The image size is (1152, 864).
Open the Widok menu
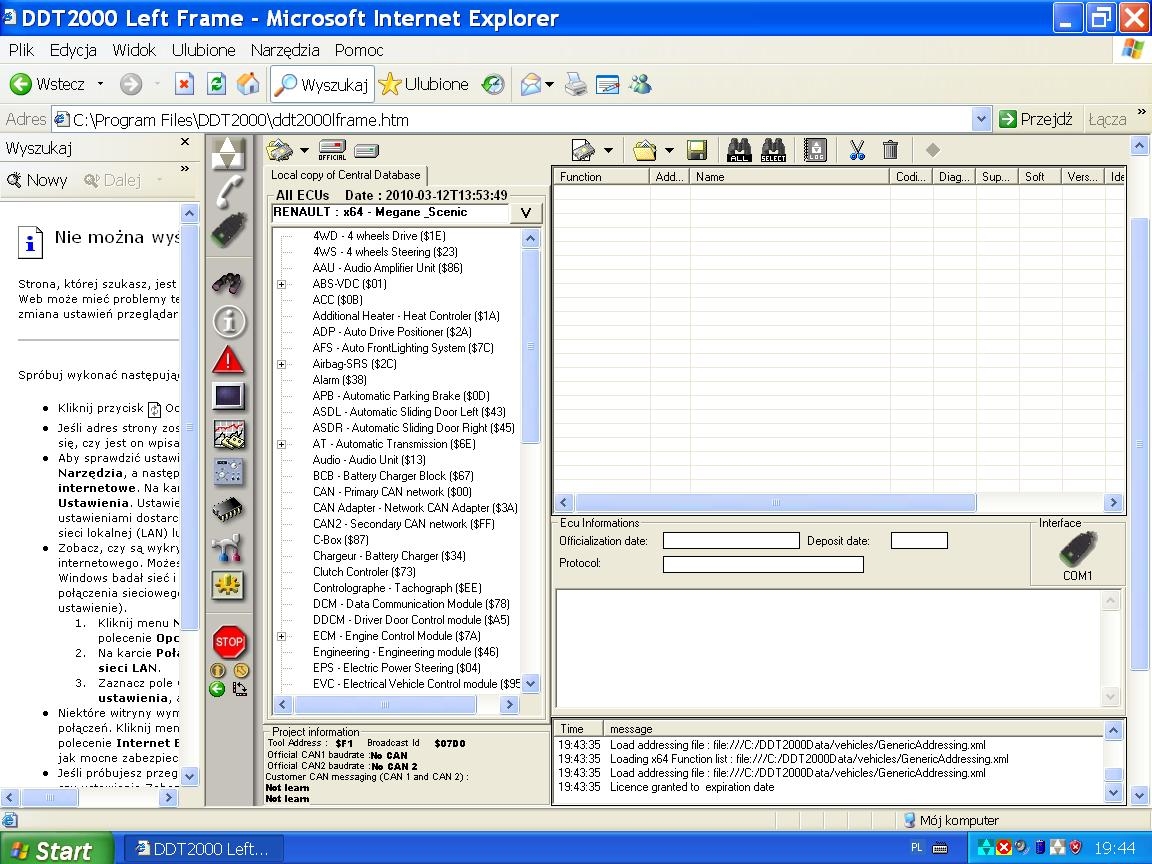coord(134,50)
